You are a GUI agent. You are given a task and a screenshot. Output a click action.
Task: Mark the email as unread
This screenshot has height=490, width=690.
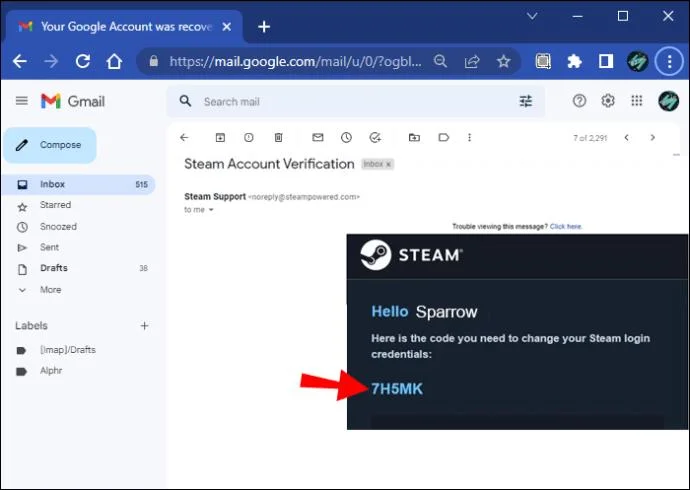(x=318, y=138)
